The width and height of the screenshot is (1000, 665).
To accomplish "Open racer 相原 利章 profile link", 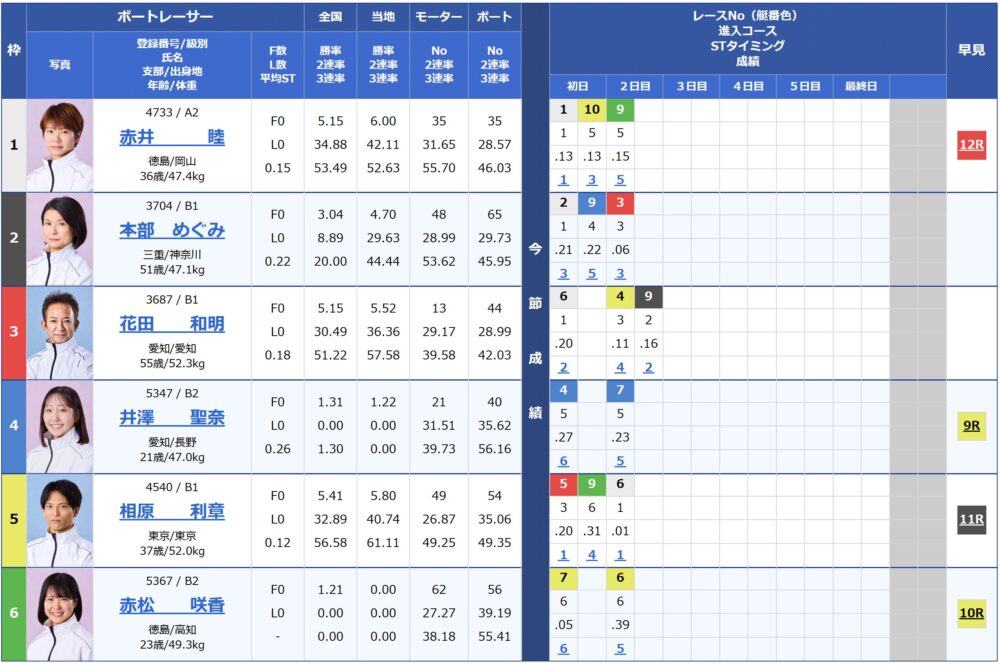I will (172, 511).
